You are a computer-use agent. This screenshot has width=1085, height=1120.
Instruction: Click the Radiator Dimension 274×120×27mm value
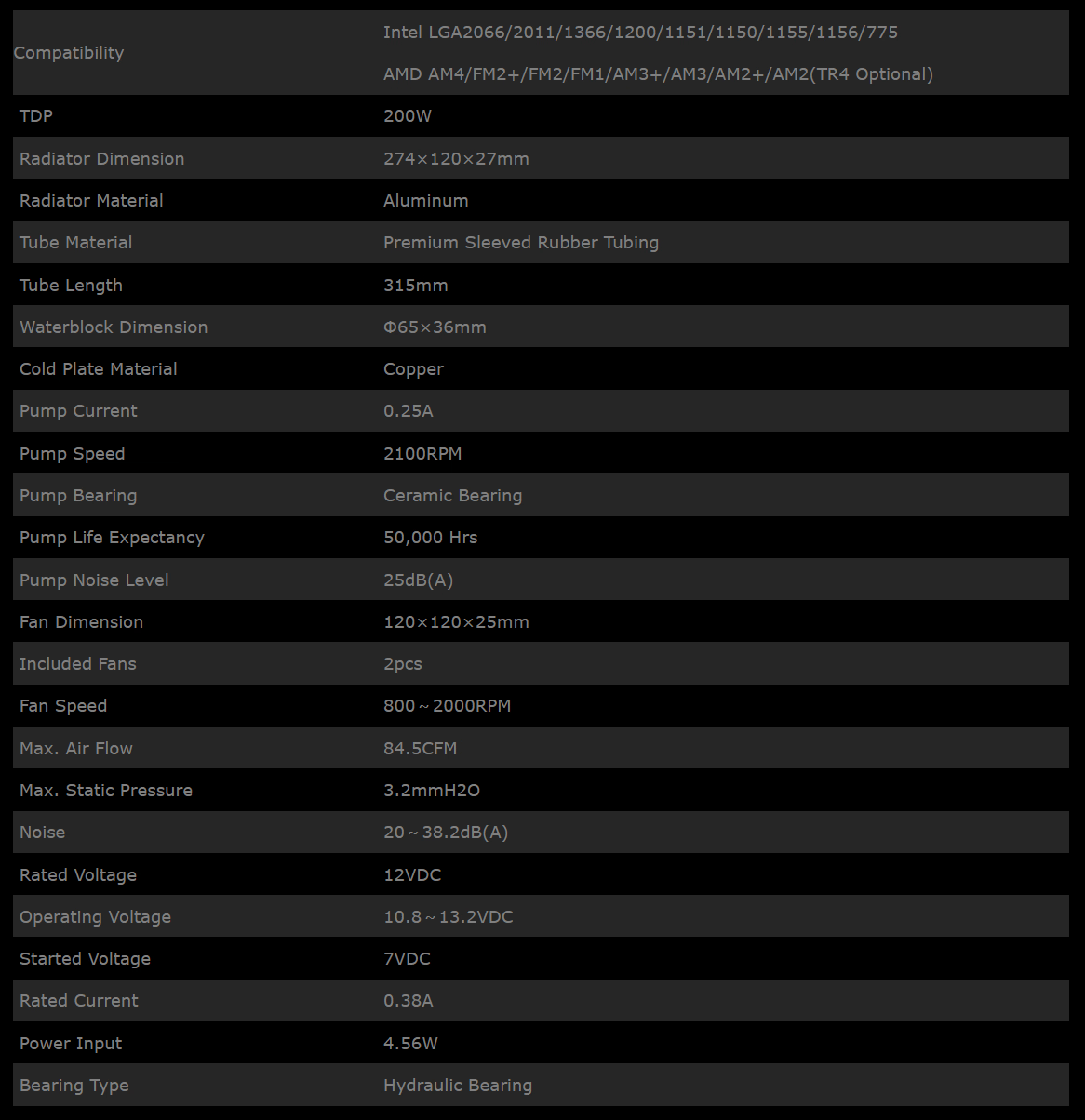456,159
